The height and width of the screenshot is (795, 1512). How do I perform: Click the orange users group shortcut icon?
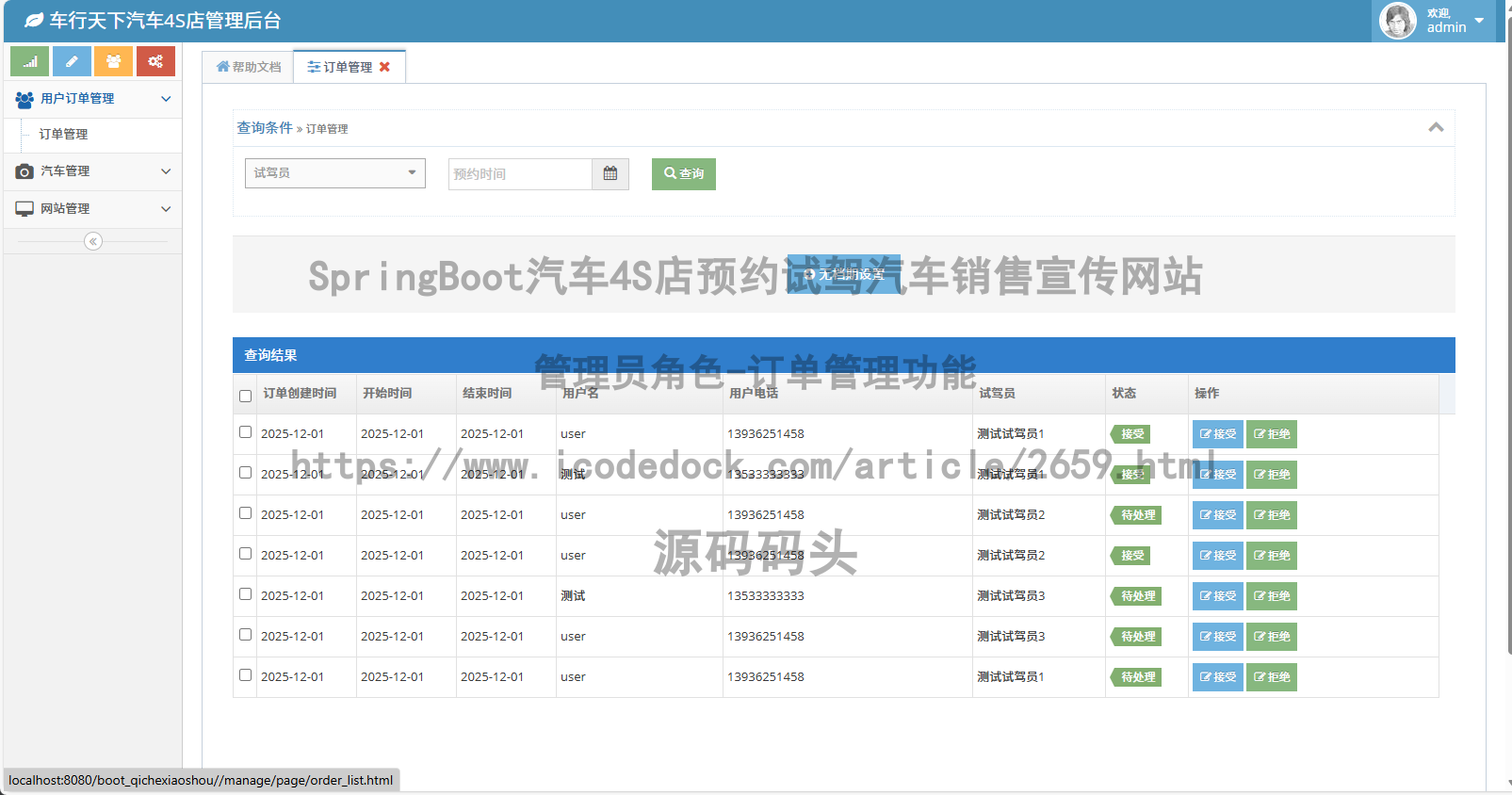coord(113,61)
